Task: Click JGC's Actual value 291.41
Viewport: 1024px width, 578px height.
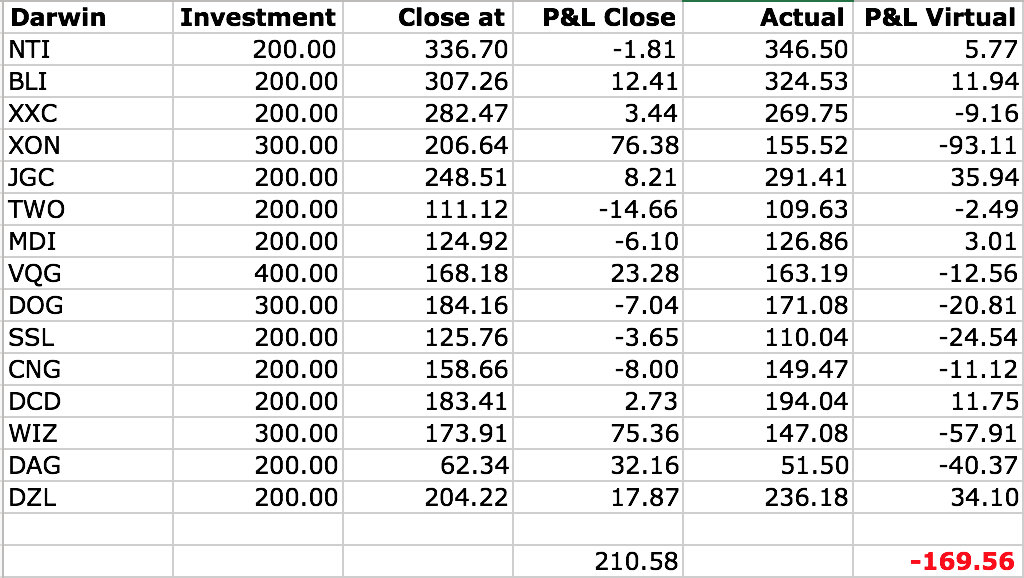Action: pos(806,178)
